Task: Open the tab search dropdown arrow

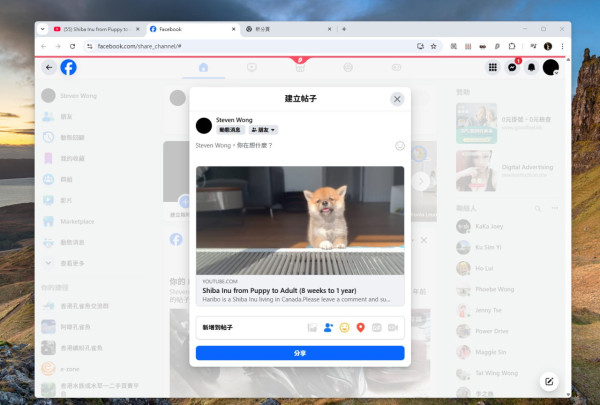Action: pos(43,29)
